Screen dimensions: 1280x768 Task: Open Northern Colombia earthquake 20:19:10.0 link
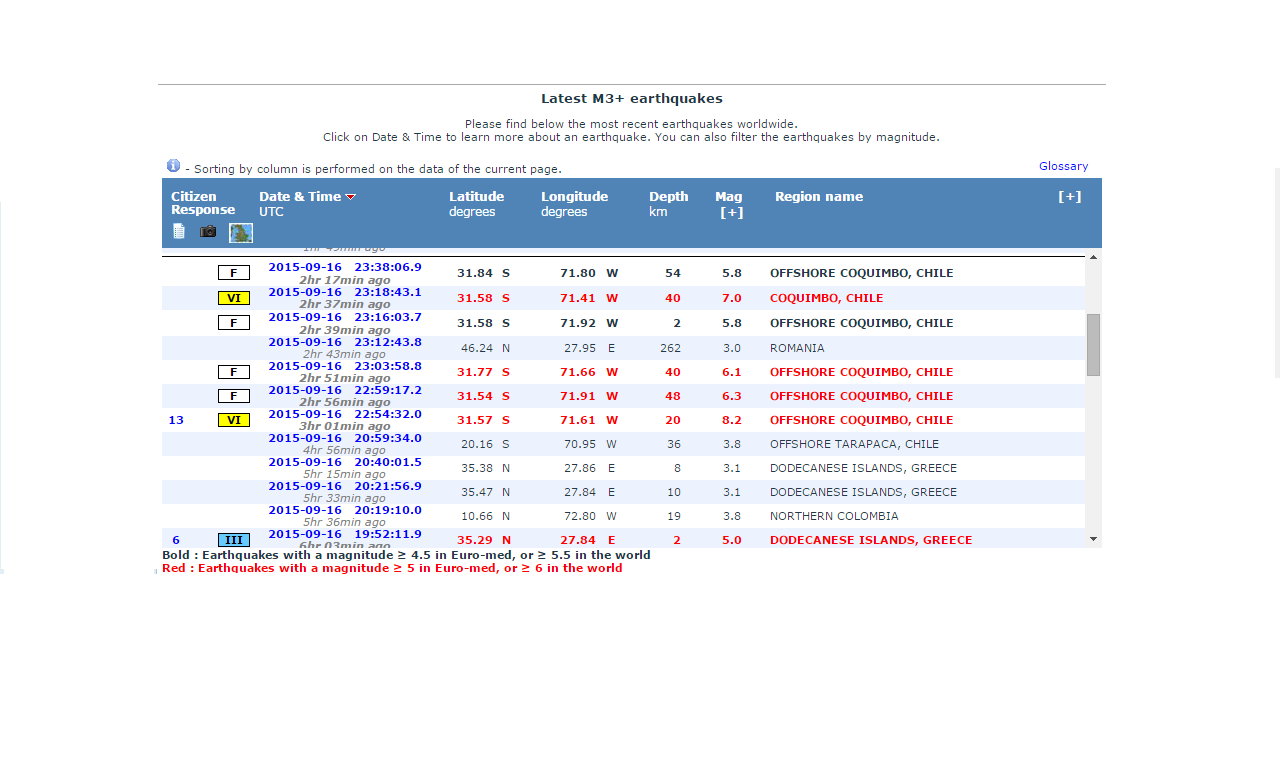pos(345,510)
